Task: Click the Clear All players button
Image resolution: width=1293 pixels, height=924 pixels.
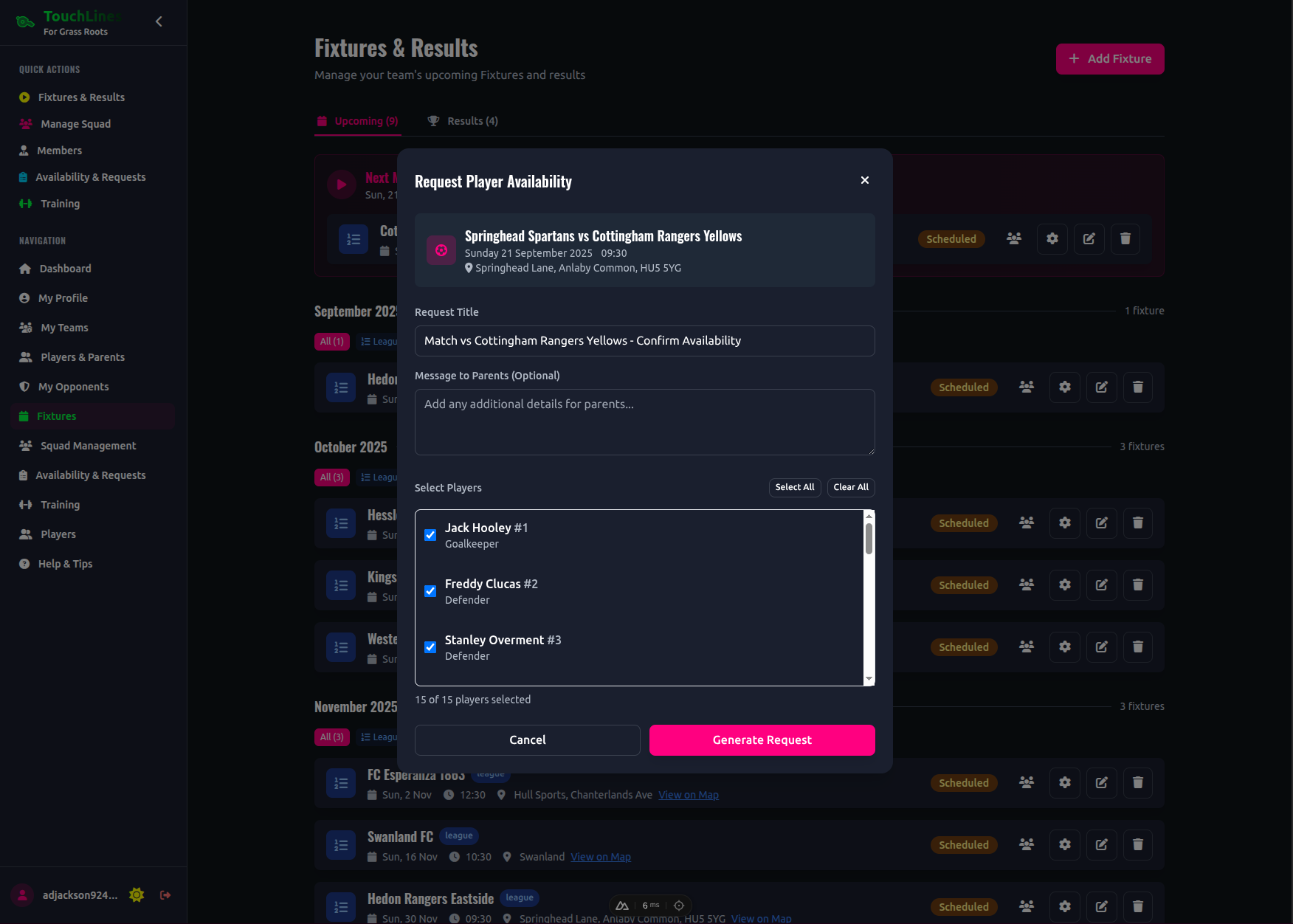Action: click(850, 487)
